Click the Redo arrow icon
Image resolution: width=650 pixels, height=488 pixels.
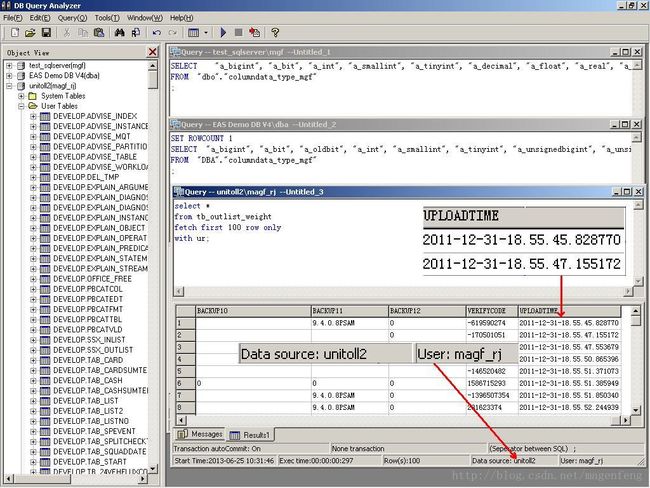[x=172, y=32]
